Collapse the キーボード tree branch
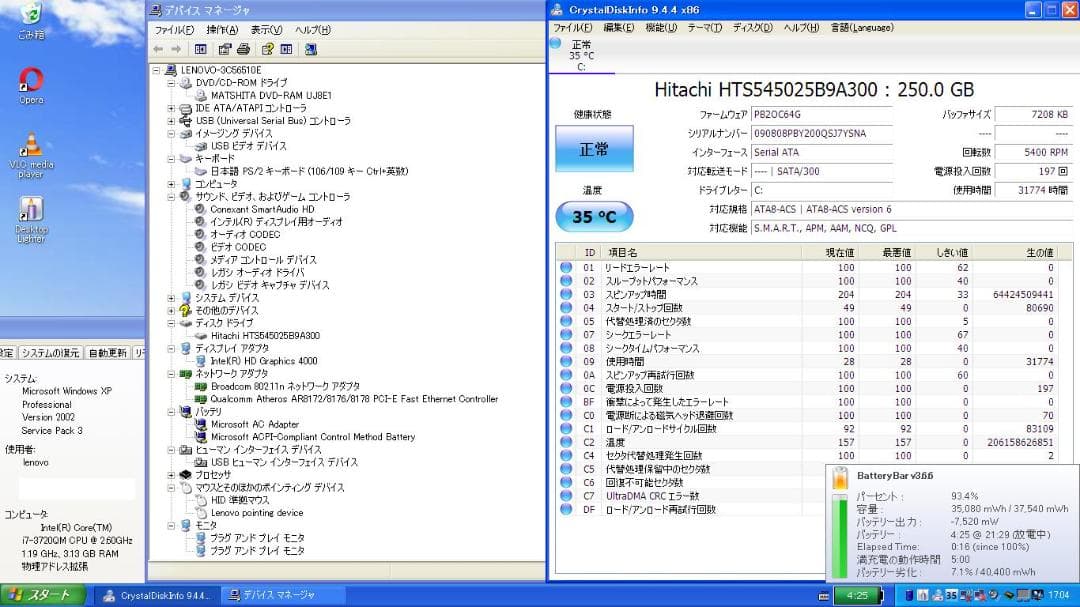Screen dimensions: 1080x607 click(172, 158)
